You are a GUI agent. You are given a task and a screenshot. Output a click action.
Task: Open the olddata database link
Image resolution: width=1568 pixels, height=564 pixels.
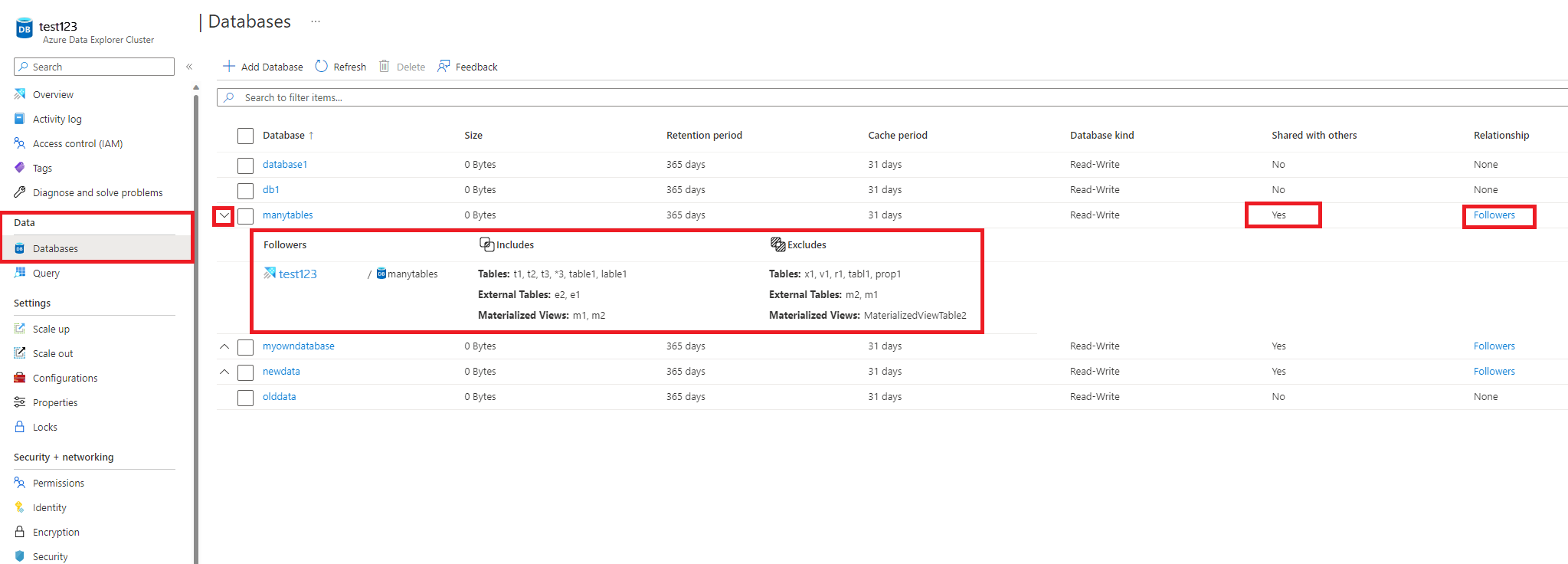pos(280,397)
